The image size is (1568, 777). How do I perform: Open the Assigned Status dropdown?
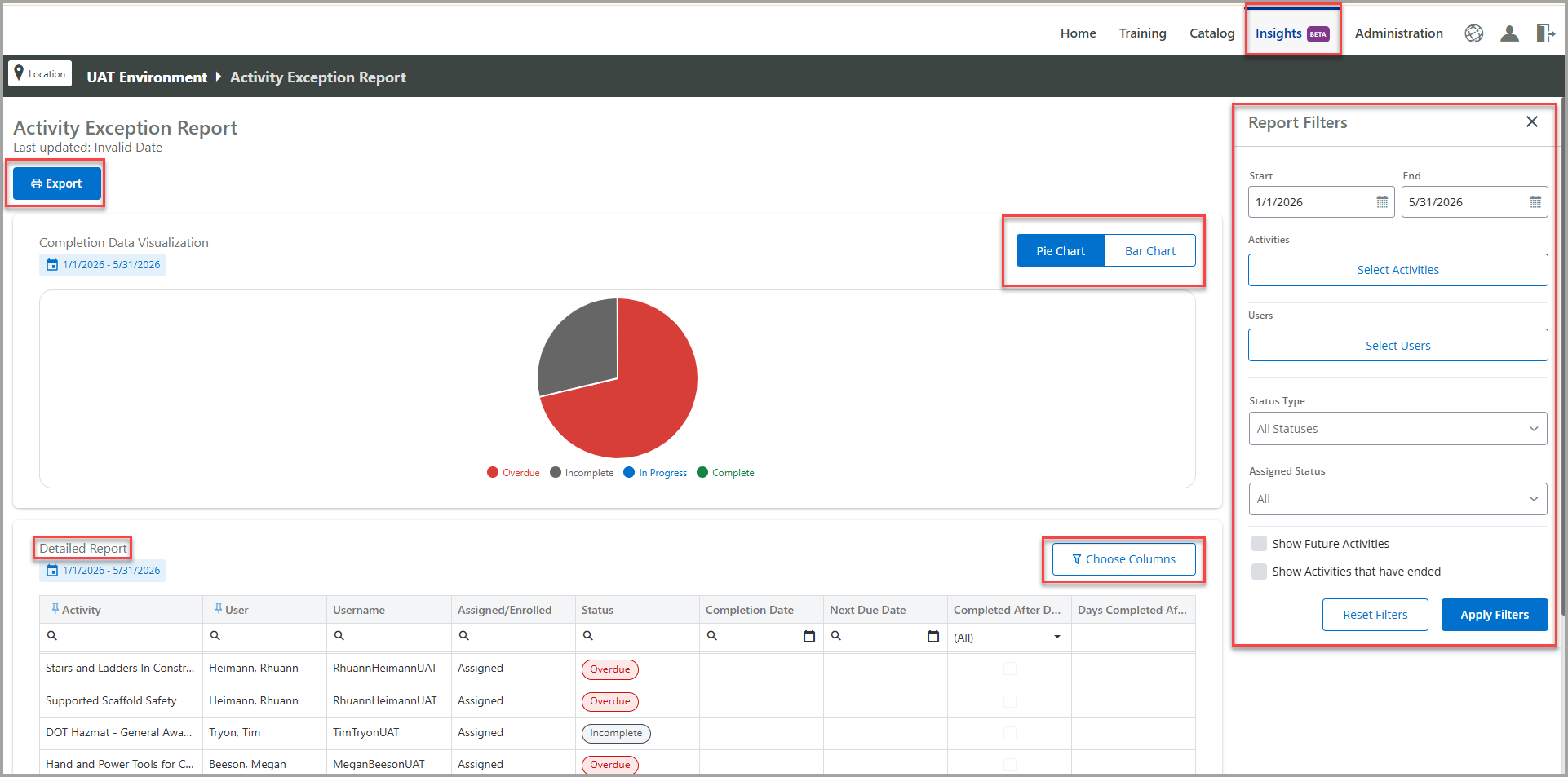point(1397,499)
